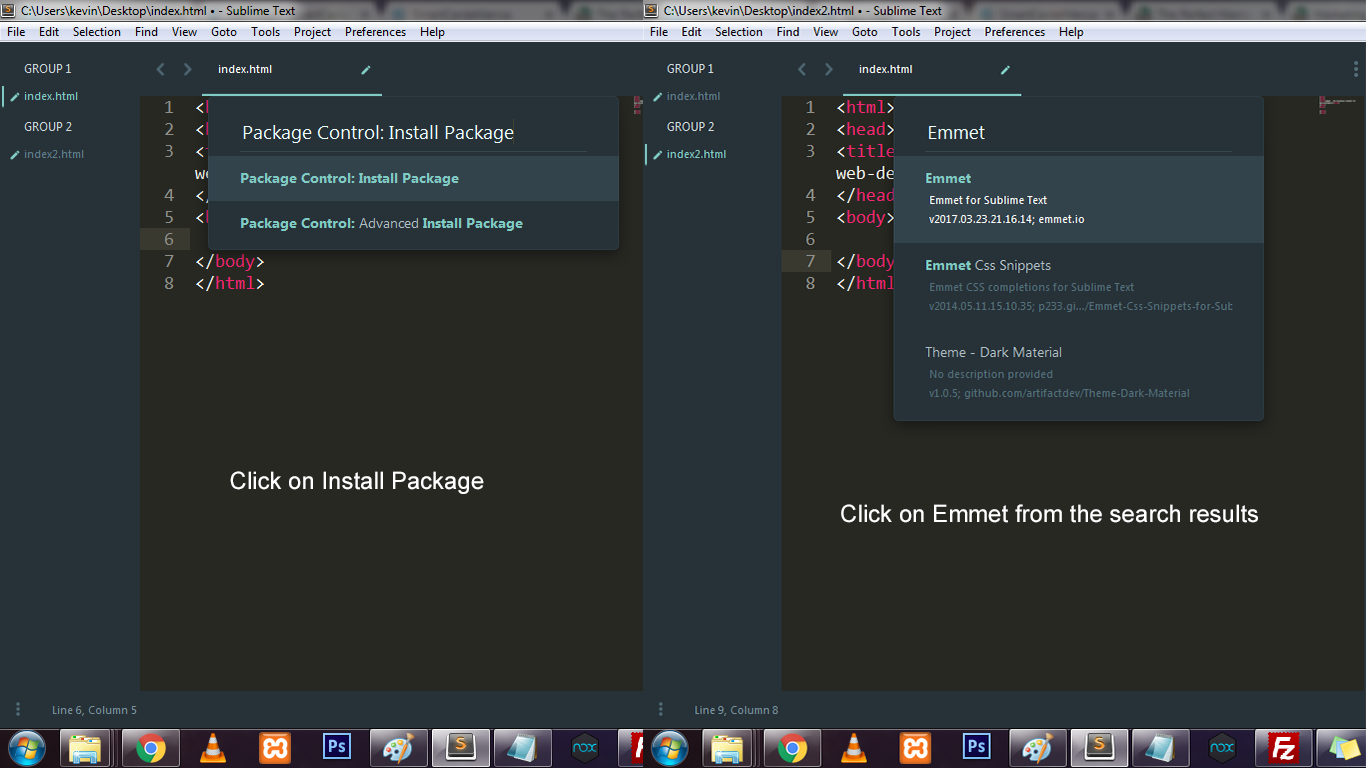Open the three-dot tab options in index2.html window
The width and height of the screenshot is (1366, 768).
coord(1356,69)
